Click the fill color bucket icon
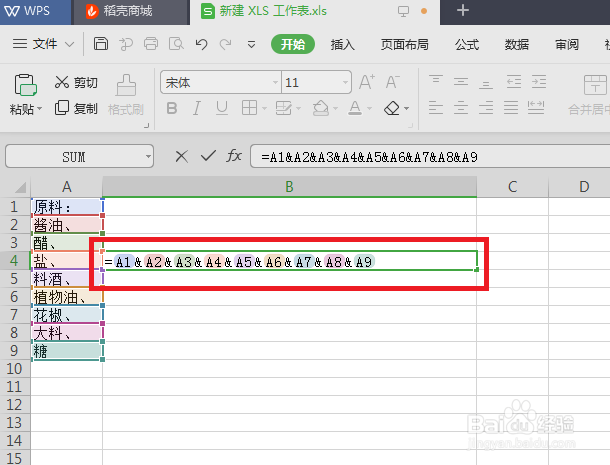 [x=321, y=108]
